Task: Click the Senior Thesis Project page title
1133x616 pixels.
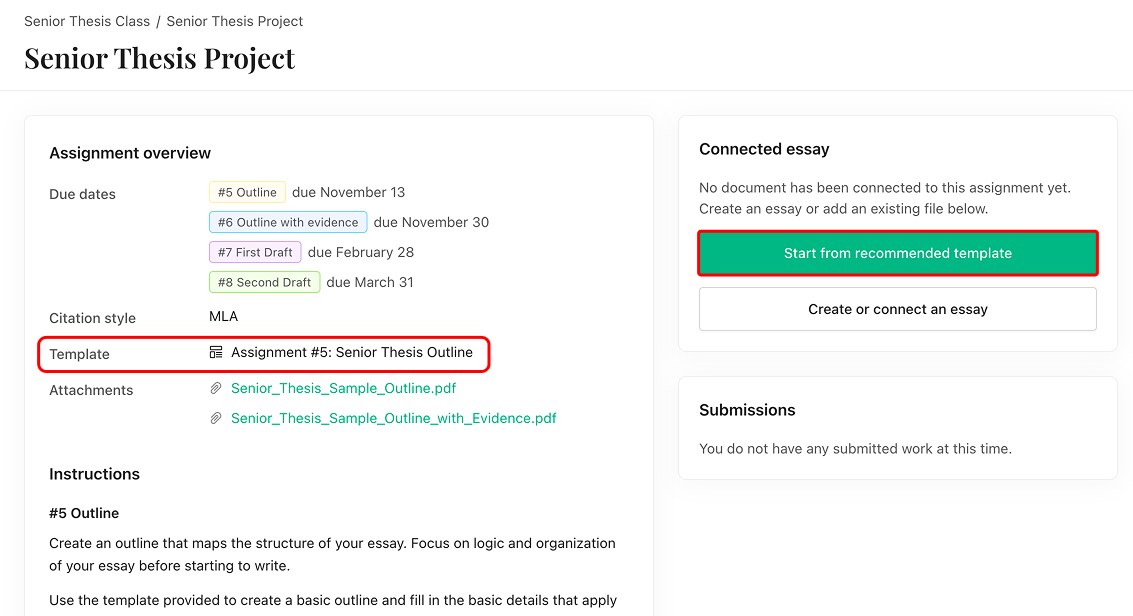Action: [x=160, y=58]
